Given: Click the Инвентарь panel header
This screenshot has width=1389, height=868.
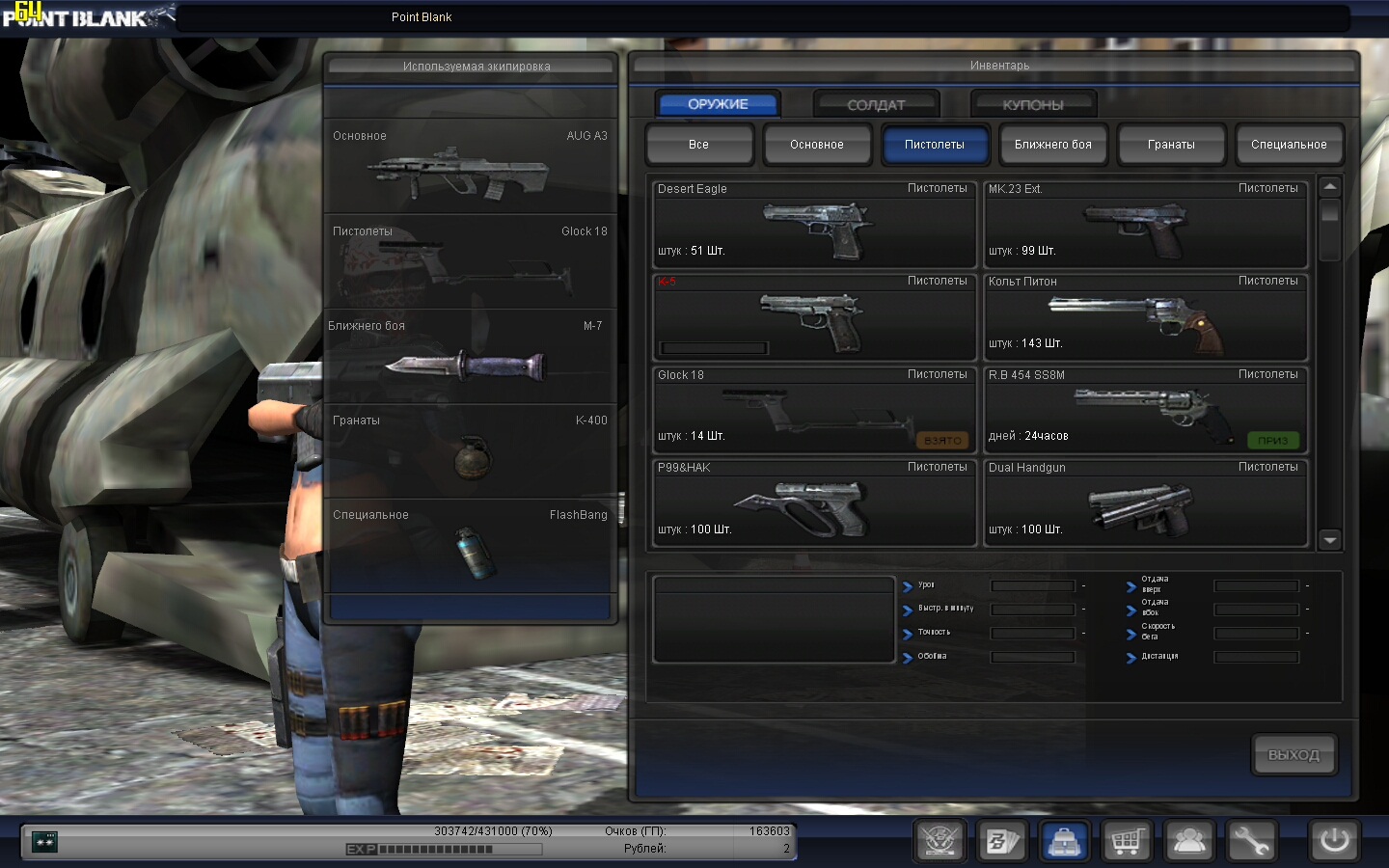Looking at the screenshot, I should click(x=1000, y=66).
